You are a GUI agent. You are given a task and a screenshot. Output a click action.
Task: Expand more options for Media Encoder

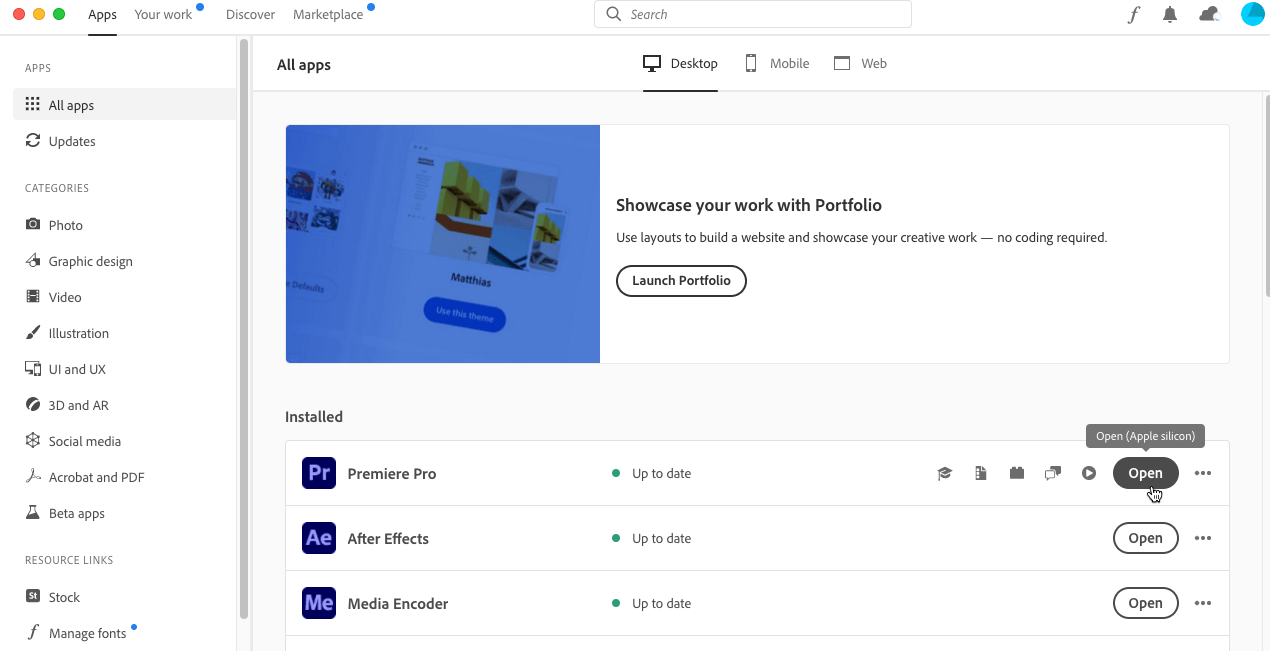coord(1203,604)
